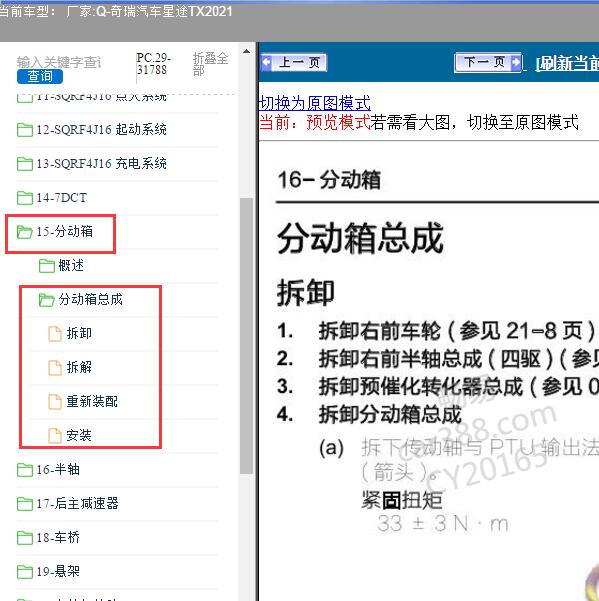
Task: Click 折叠全部 to collapse all
Action: coord(210,64)
